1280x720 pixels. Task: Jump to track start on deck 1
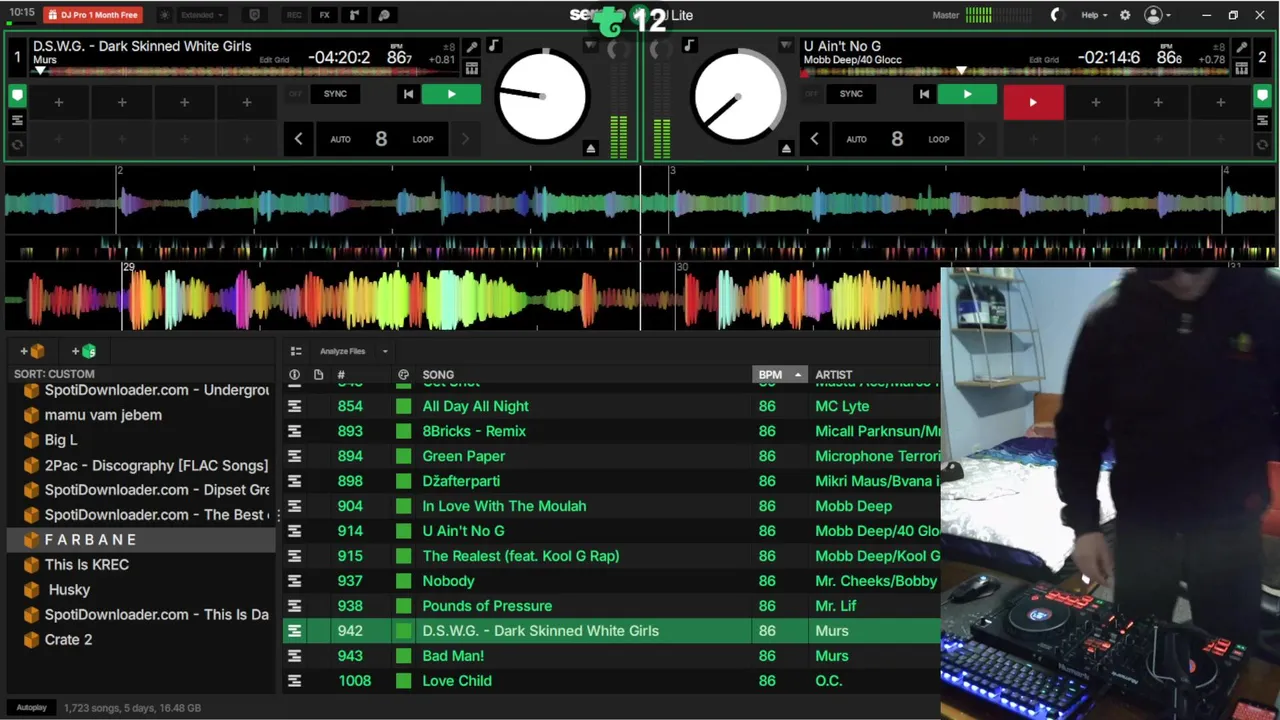tap(408, 94)
